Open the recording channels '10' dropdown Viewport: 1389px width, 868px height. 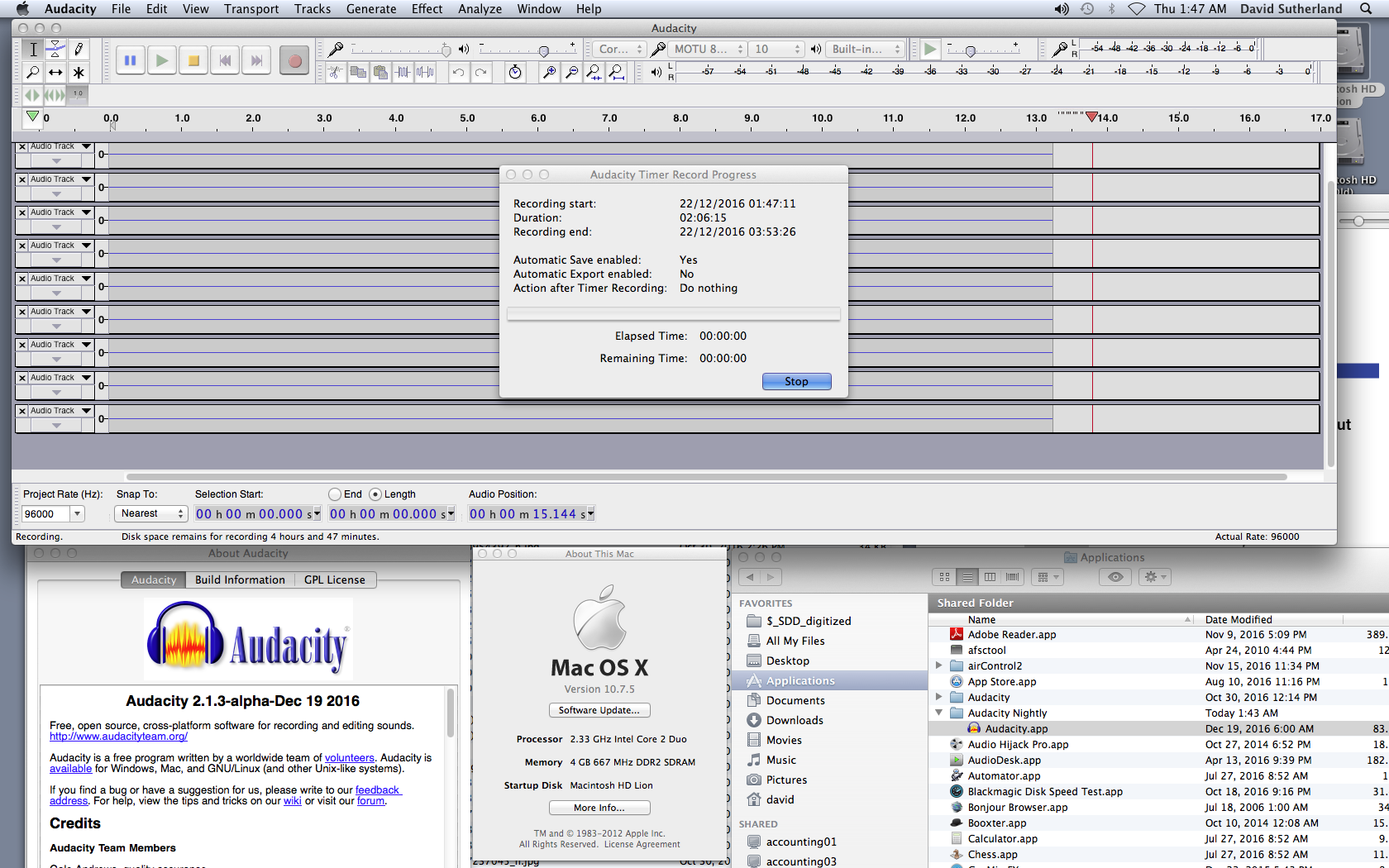tap(776, 50)
